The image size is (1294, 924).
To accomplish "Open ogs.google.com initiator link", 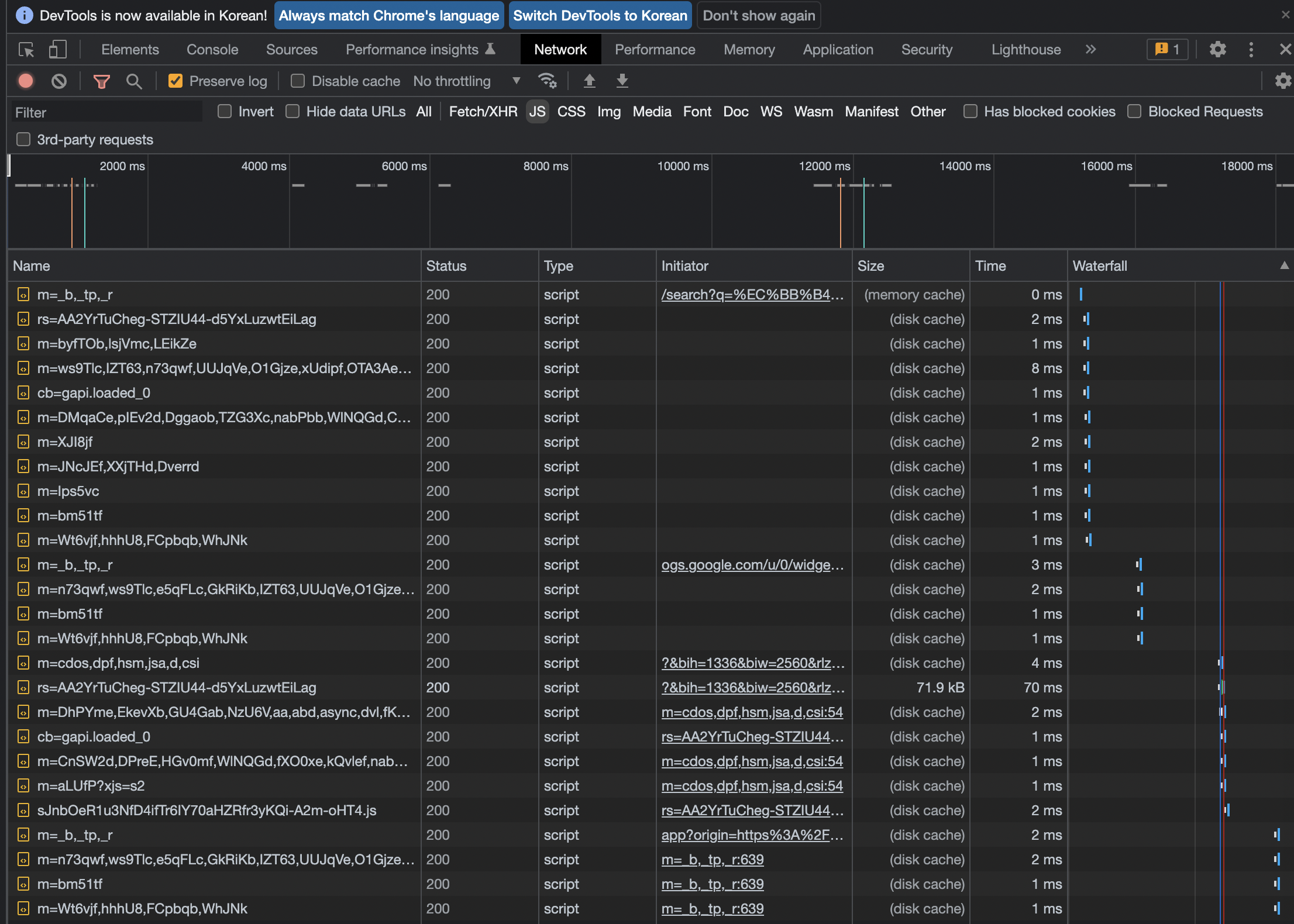I will 752,565.
